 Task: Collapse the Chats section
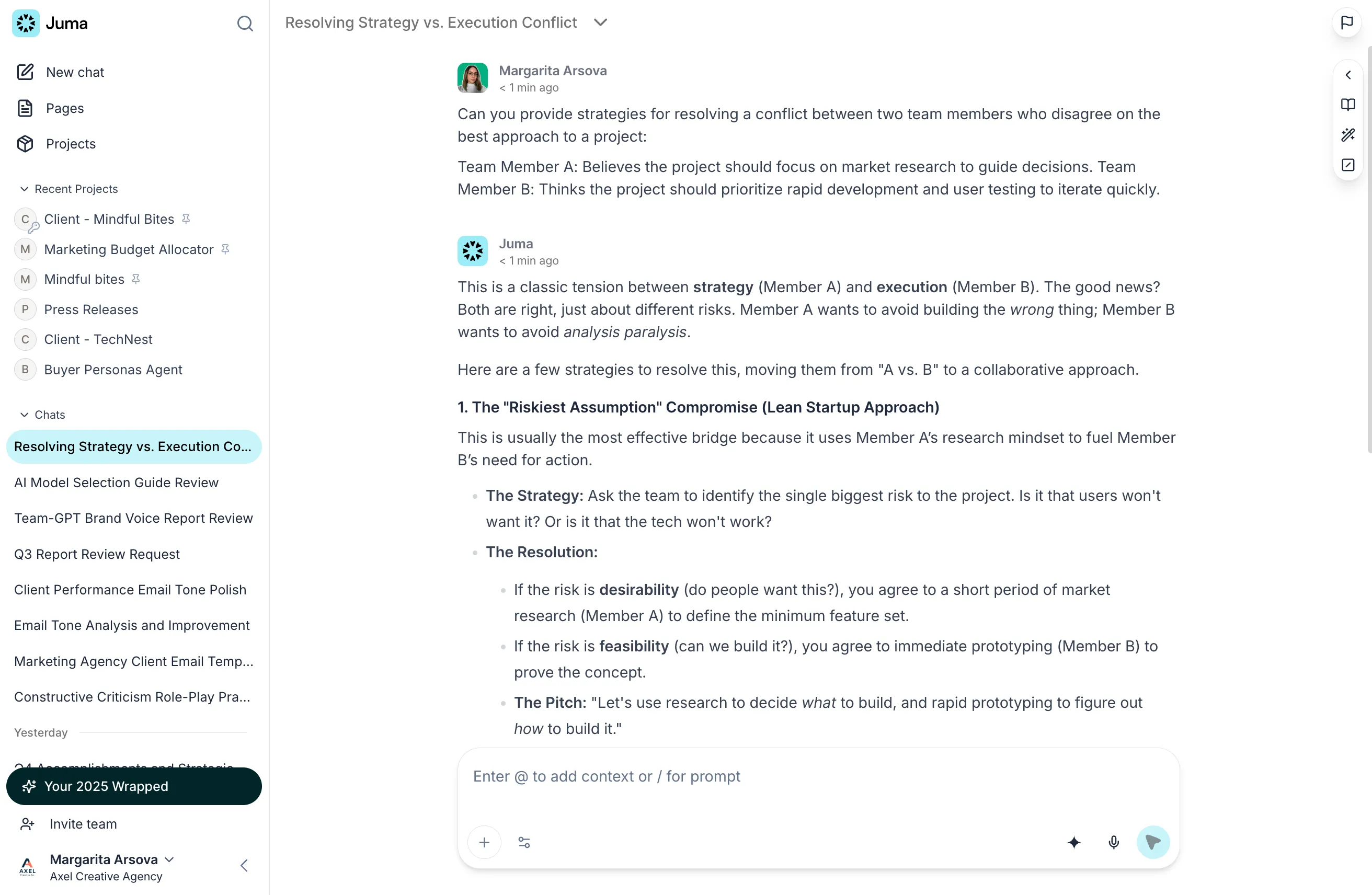point(24,415)
